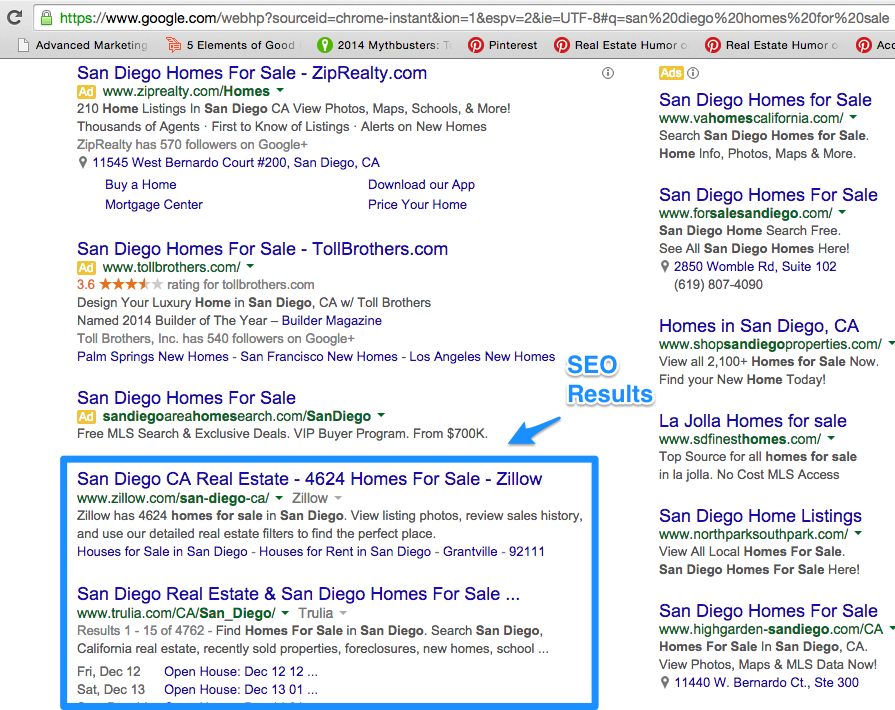Click the Ad badge beside www.tollbrothers.com
The image size is (895, 710).
coord(86,267)
